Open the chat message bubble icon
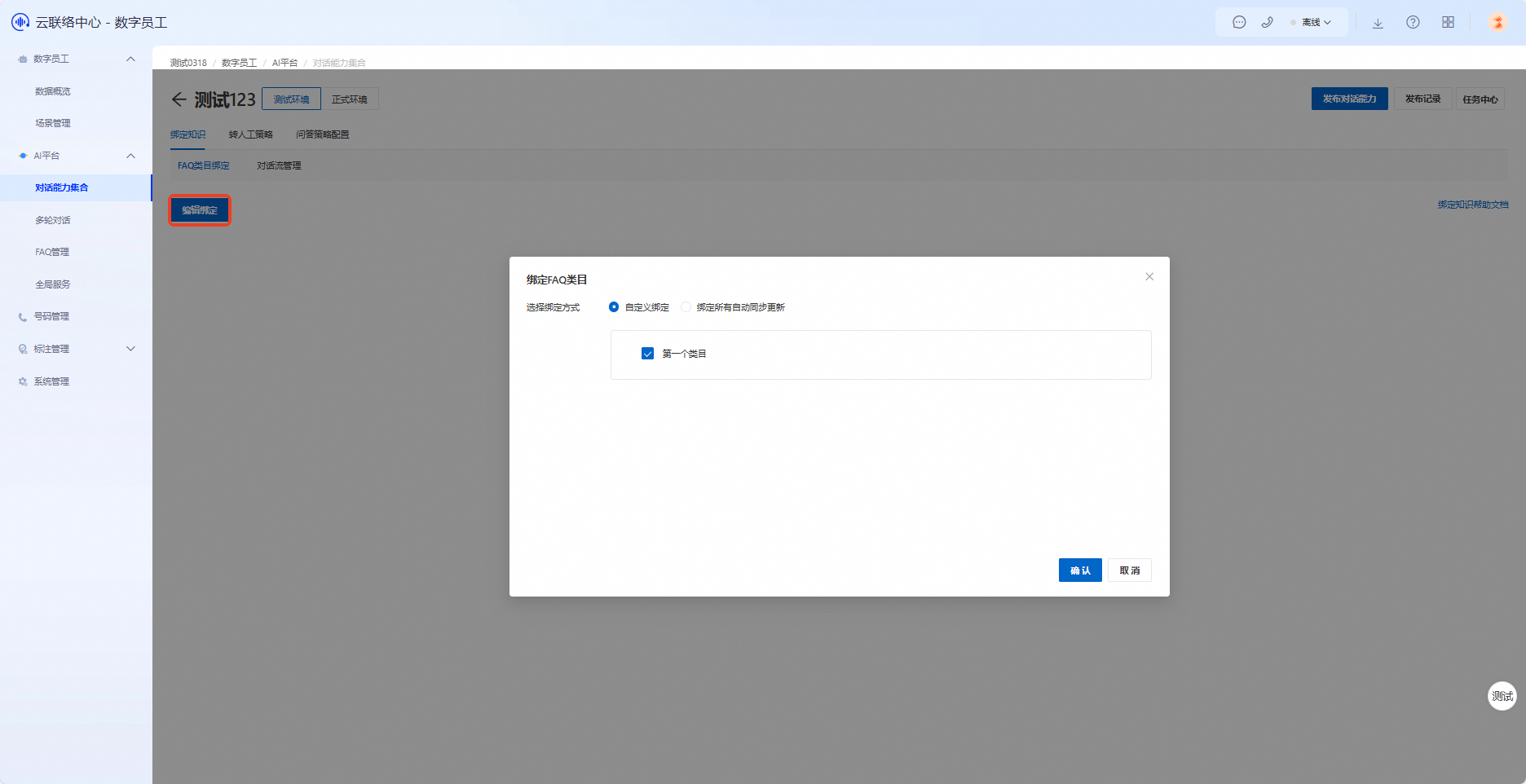 coord(1239,23)
